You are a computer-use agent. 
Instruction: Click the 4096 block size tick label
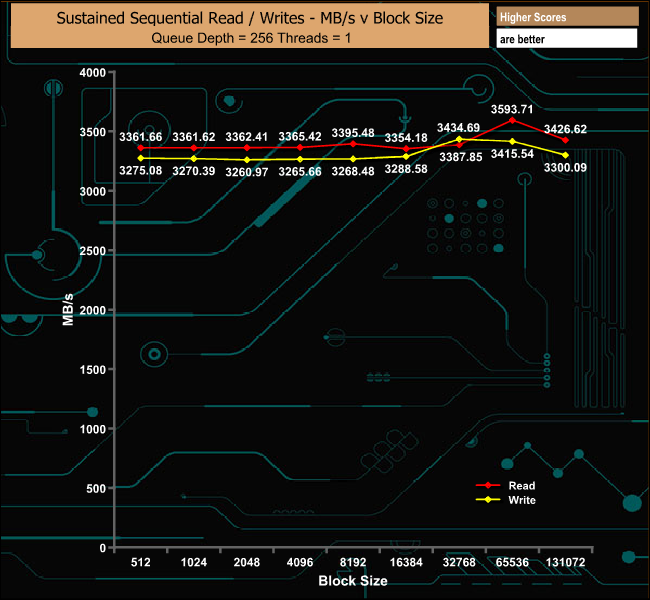[x=300, y=563]
